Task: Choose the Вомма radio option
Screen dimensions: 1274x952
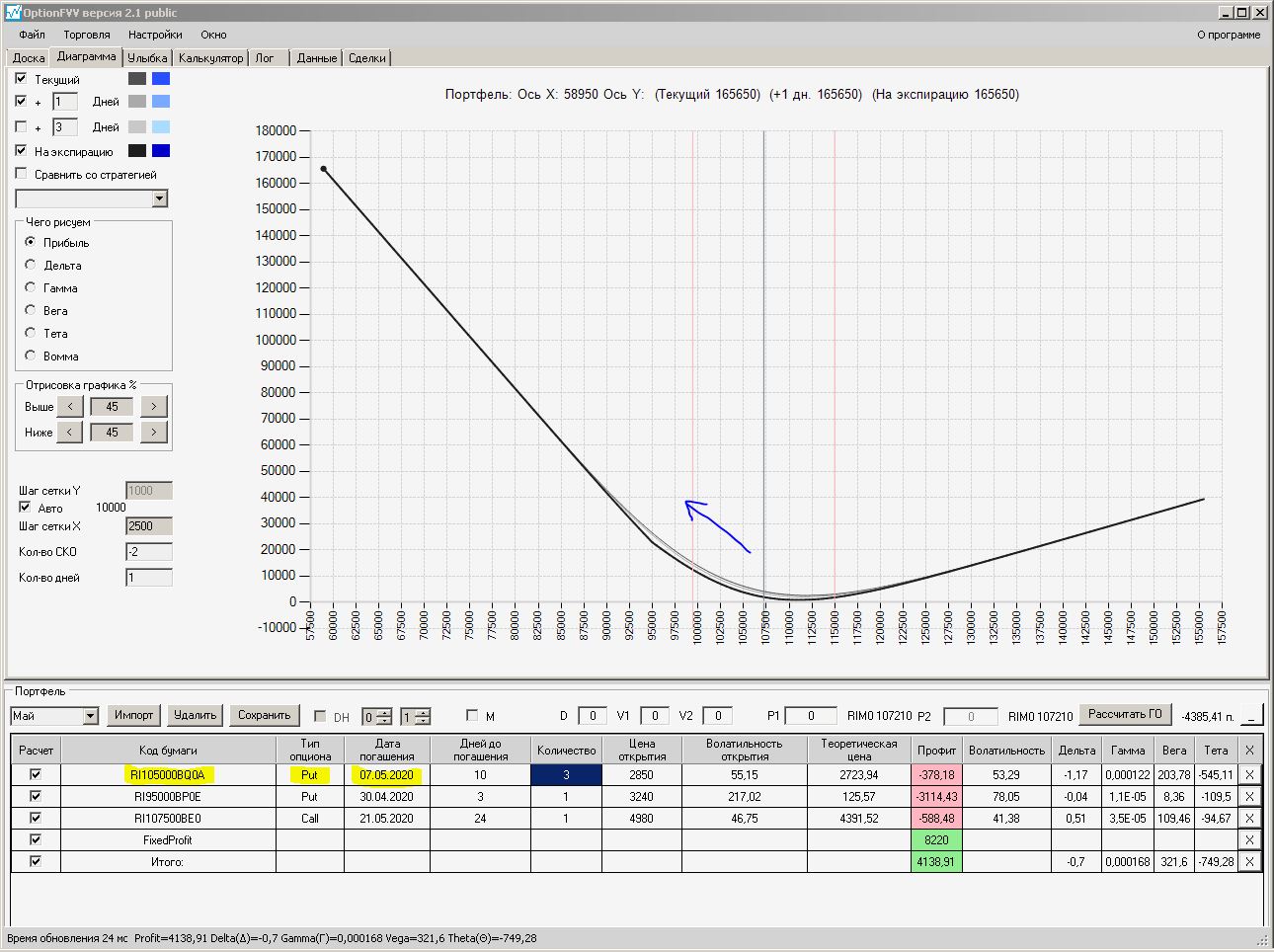Action: (x=31, y=356)
